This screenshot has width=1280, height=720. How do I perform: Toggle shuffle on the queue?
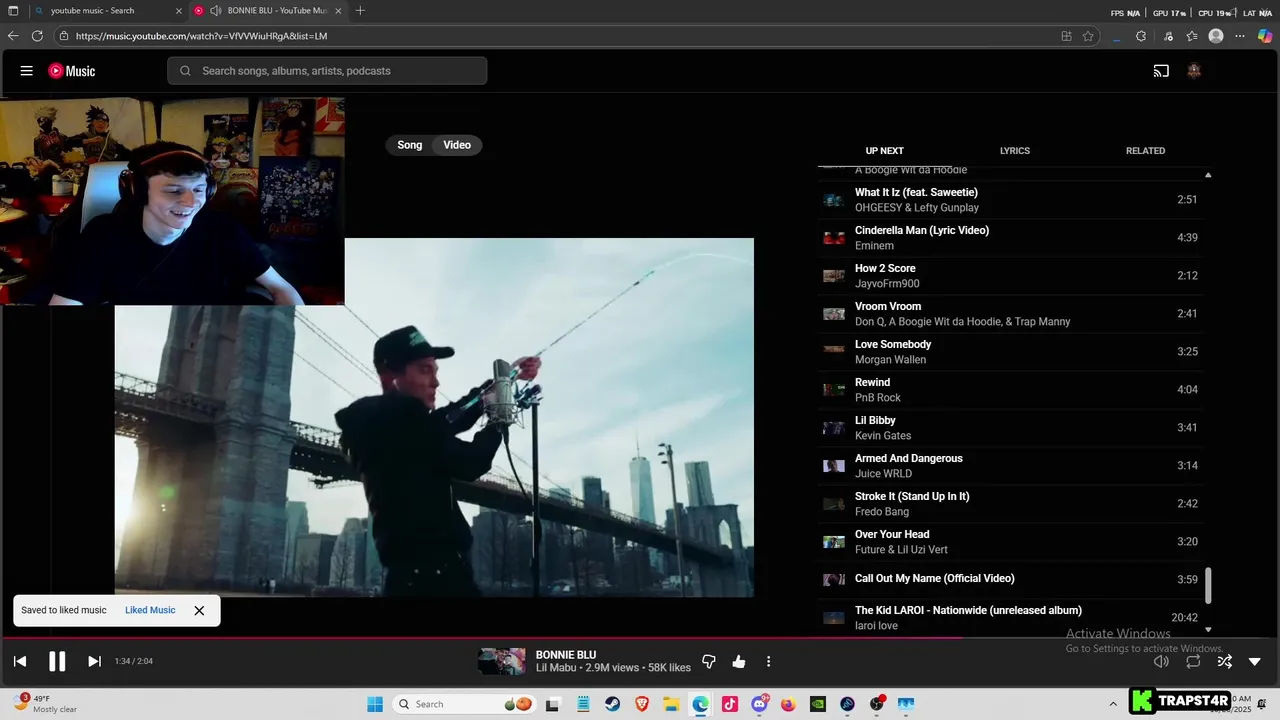pos(1224,661)
